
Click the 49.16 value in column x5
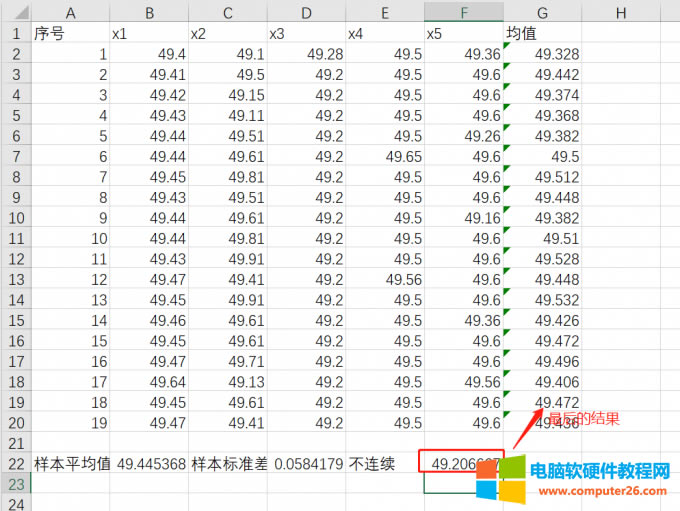[463, 218]
